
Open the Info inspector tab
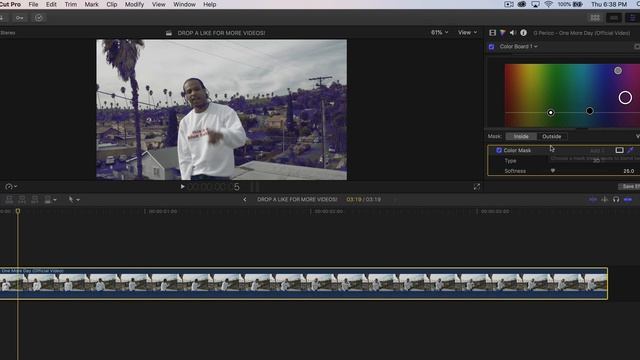point(523,33)
